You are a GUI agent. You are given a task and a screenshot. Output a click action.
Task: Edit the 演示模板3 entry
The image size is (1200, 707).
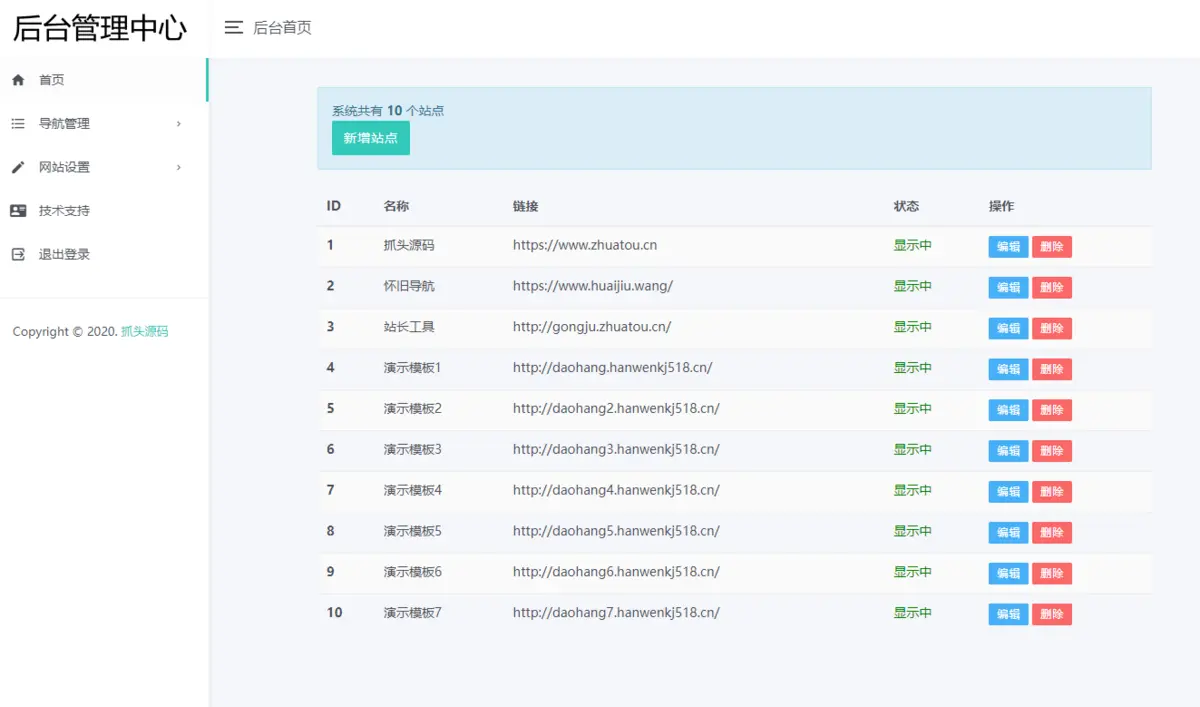1008,451
